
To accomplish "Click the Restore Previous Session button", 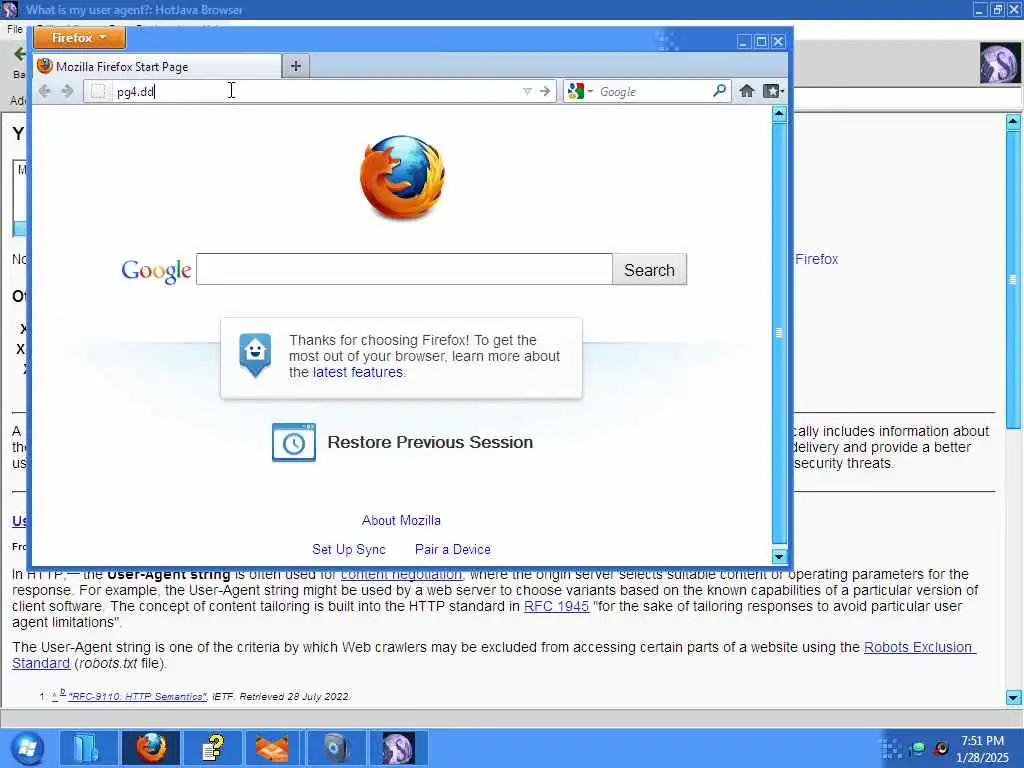I will [403, 442].
